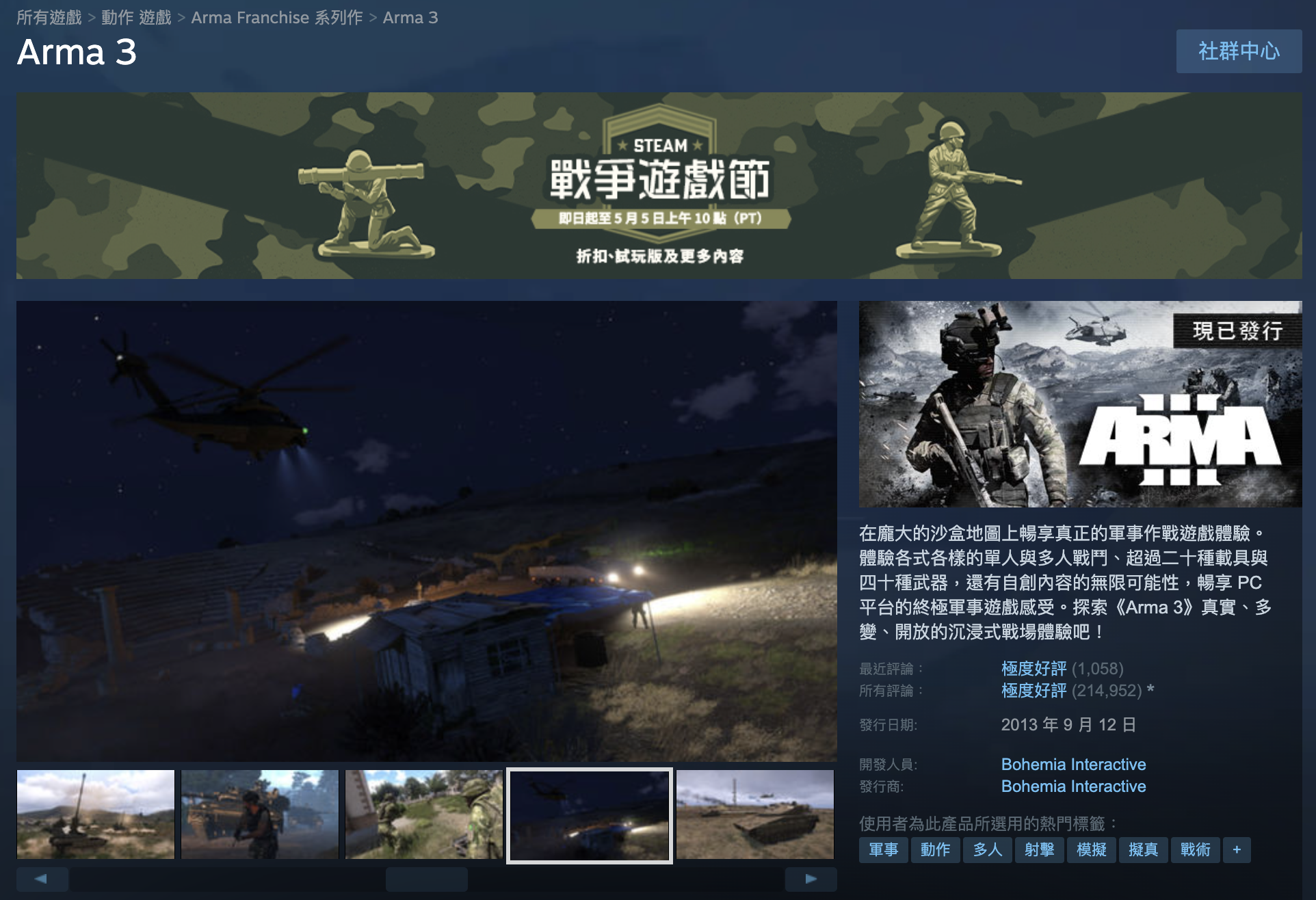1316x900 pixels.
Task: Open the 社群中心 community hub button
Action: click(1239, 51)
